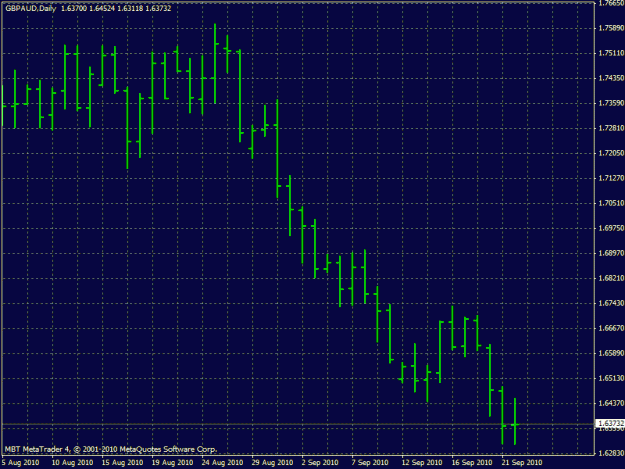Click the rightmost price bar on chart
This screenshot has height=469, width=625.
tap(515, 421)
